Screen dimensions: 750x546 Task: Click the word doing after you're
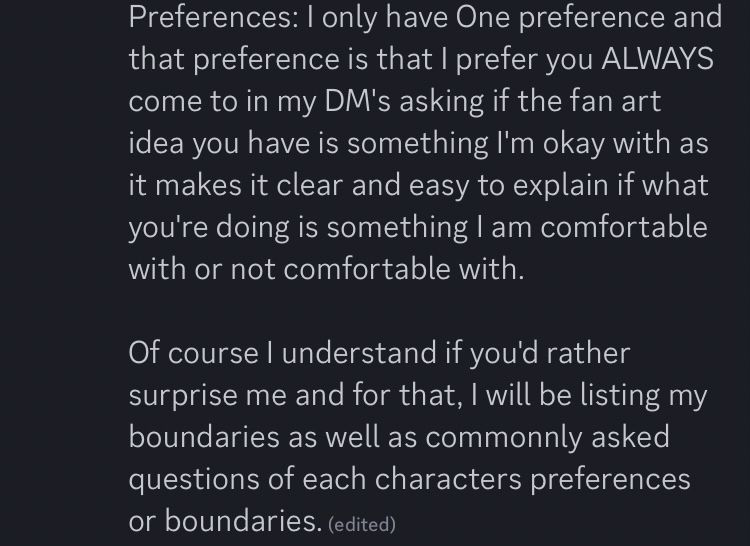(x=253, y=227)
